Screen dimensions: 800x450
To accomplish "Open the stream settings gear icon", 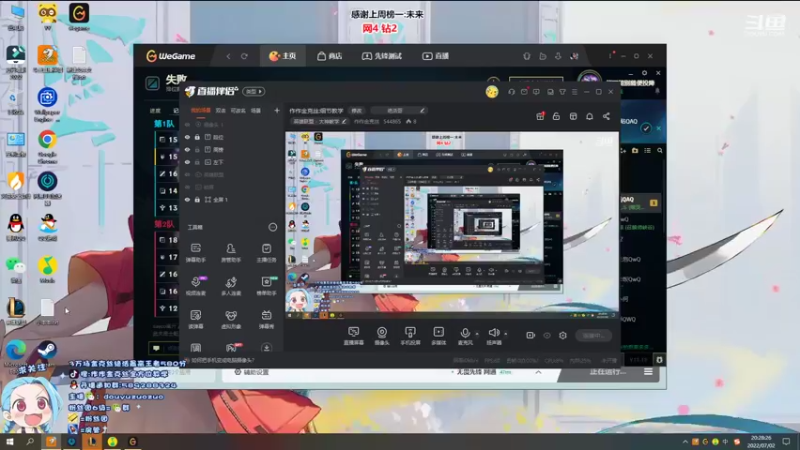I will tap(563, 335).
